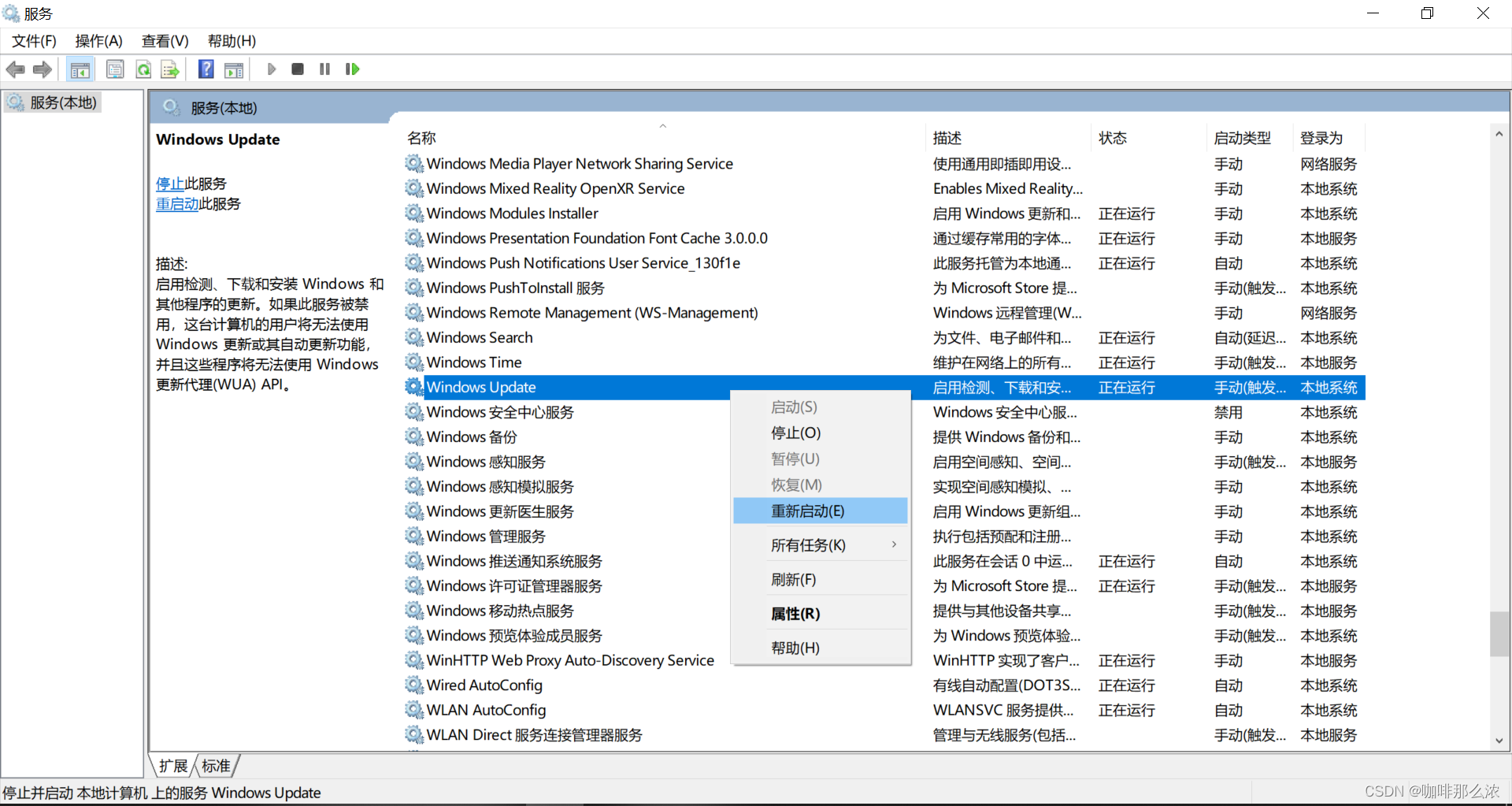This screenshot has height=806, width=1512.
Task: Click the 重启 link to restart the service
Action: click(x=177, y=204)
